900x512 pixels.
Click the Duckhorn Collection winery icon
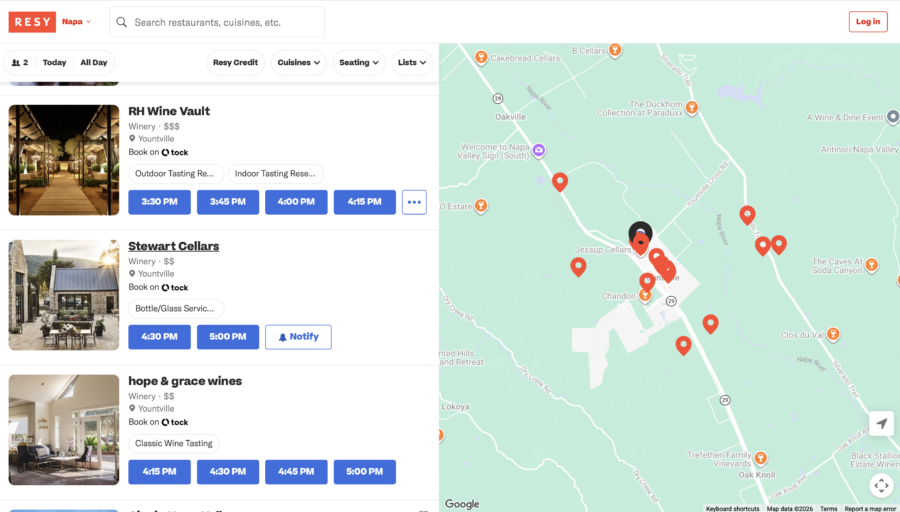coord(692,107)
